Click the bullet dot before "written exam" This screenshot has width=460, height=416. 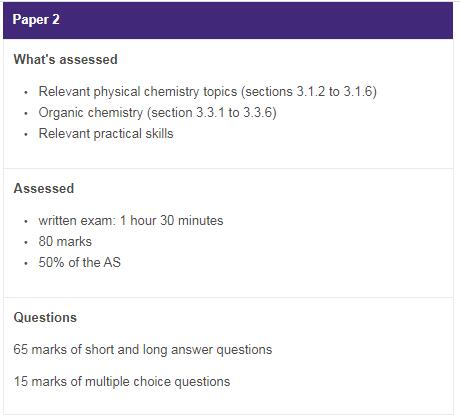26,221
